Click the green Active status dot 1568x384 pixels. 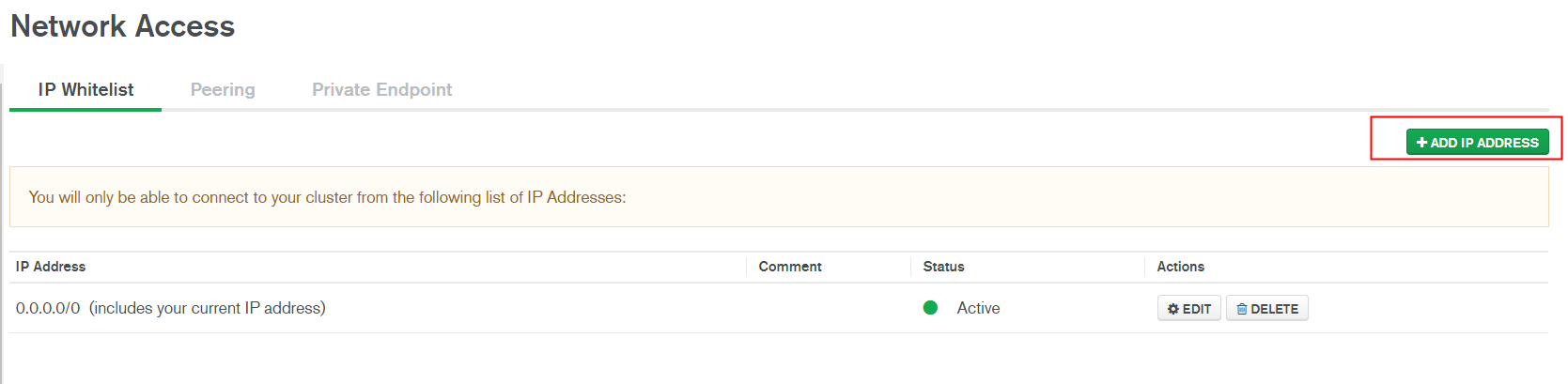click(930, 307)
